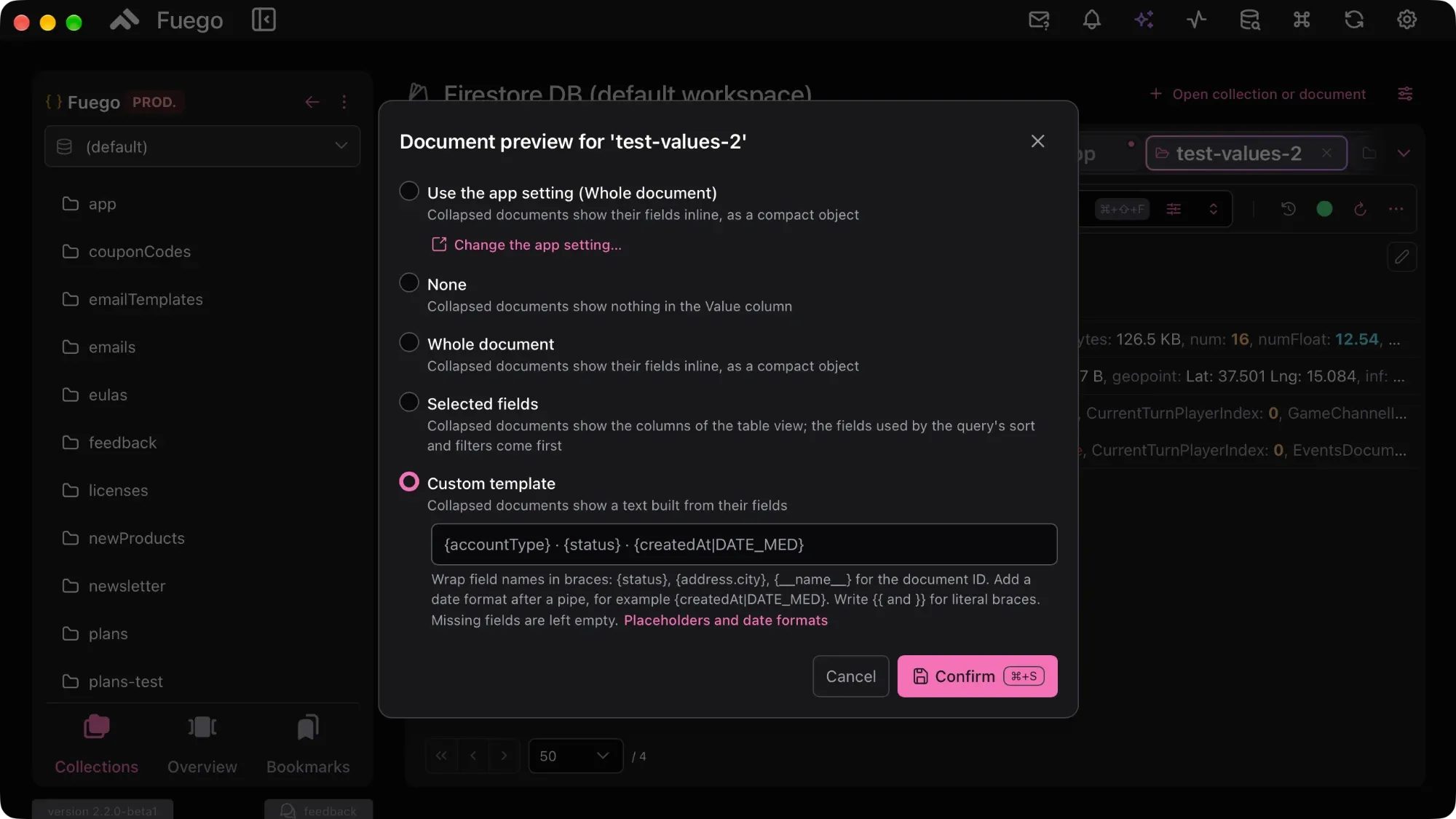Open the database search icon
1456x819 pixels.
[x=1249, y=20]
